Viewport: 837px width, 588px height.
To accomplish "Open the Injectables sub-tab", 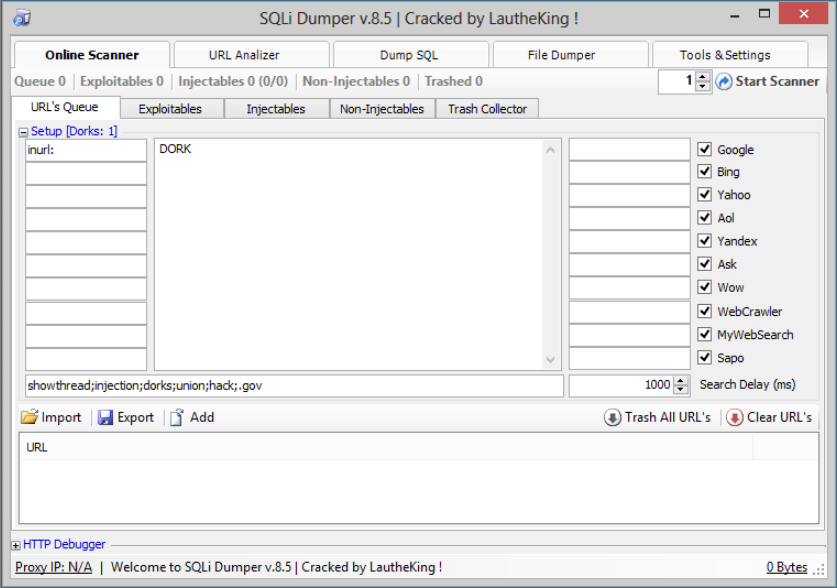I will tap(276, 109).
